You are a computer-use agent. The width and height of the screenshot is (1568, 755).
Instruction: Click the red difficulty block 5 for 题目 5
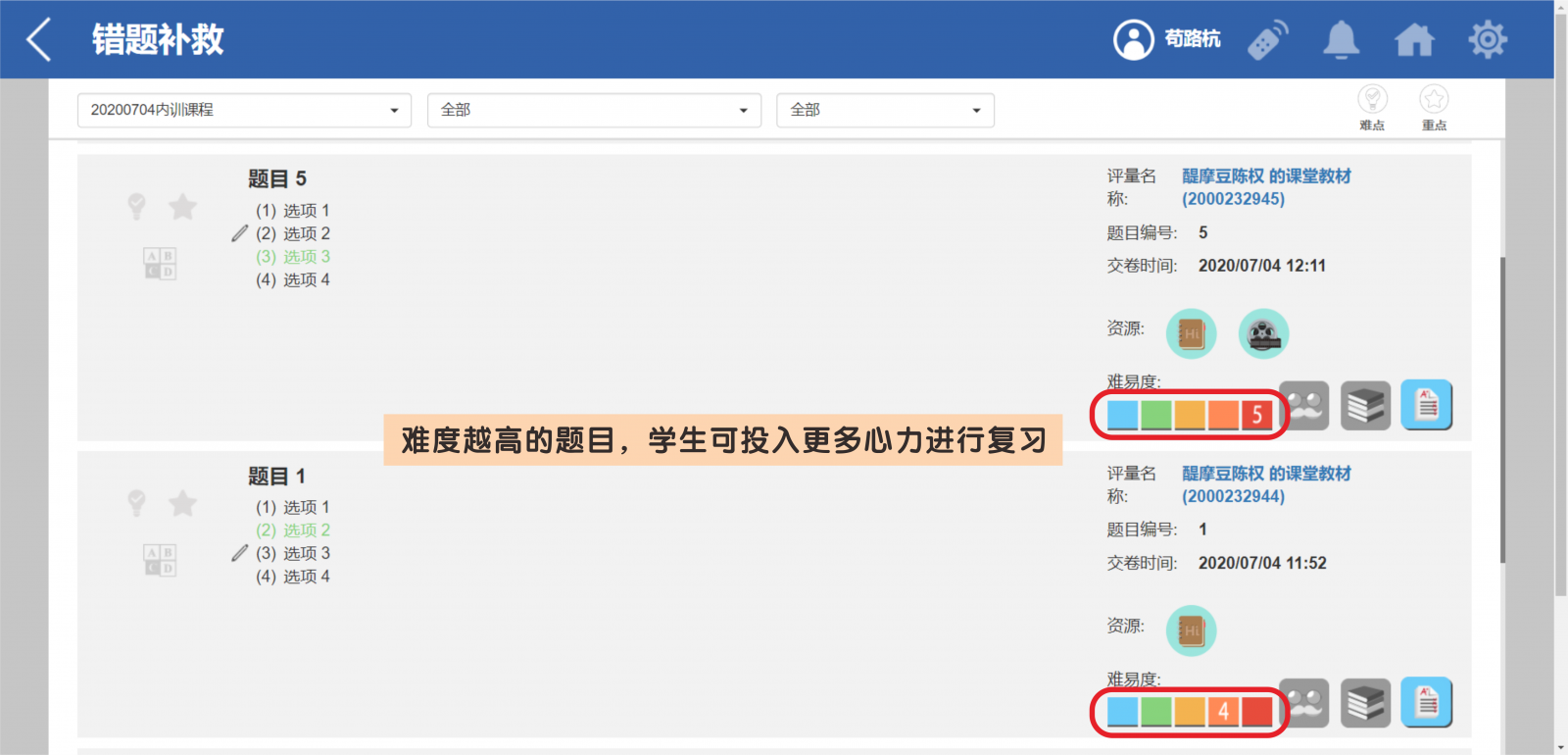coord(1256,415)
